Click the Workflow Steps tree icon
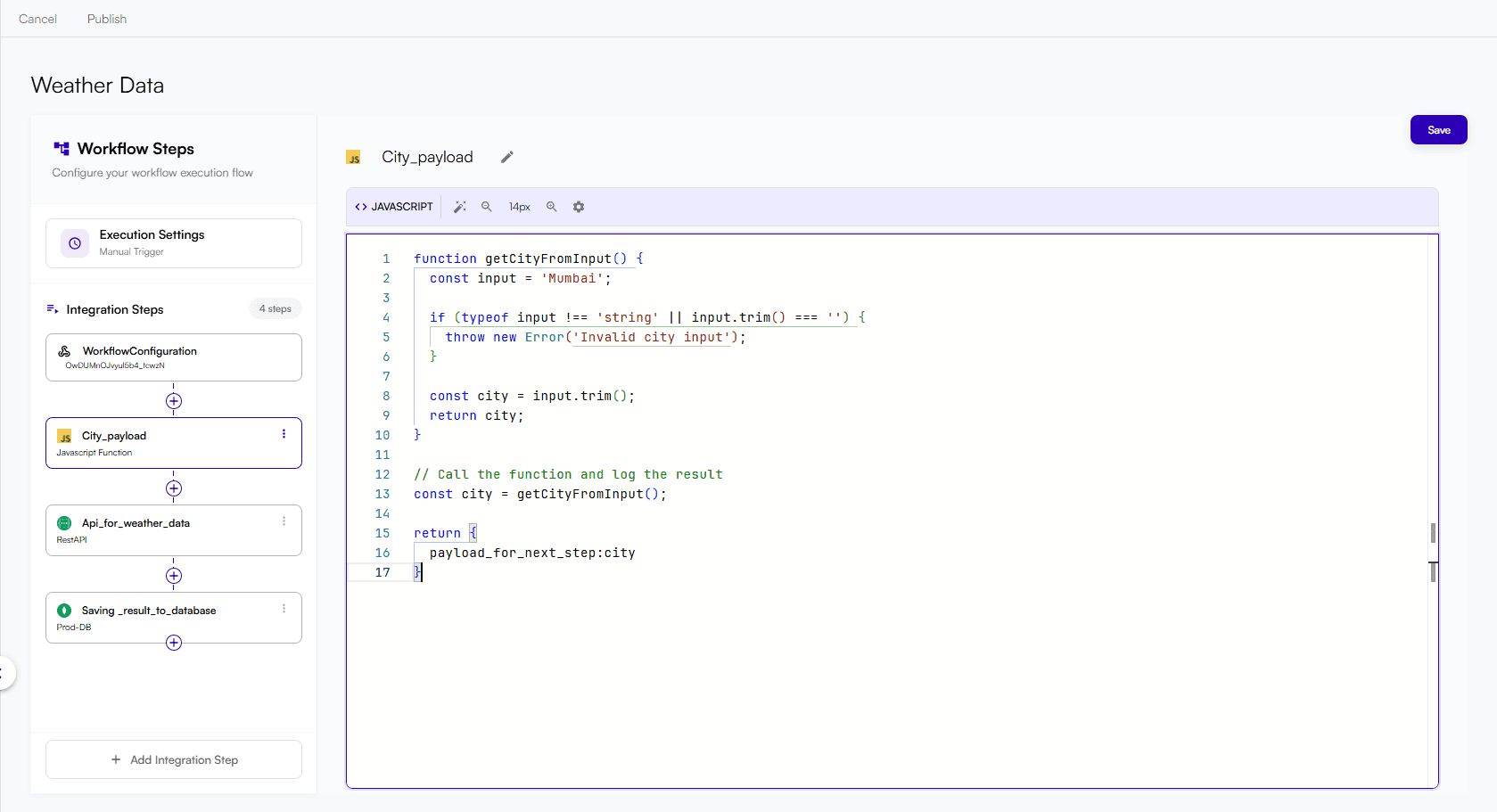This screenshot has width=1497, height=812. (x=60, y=148)
